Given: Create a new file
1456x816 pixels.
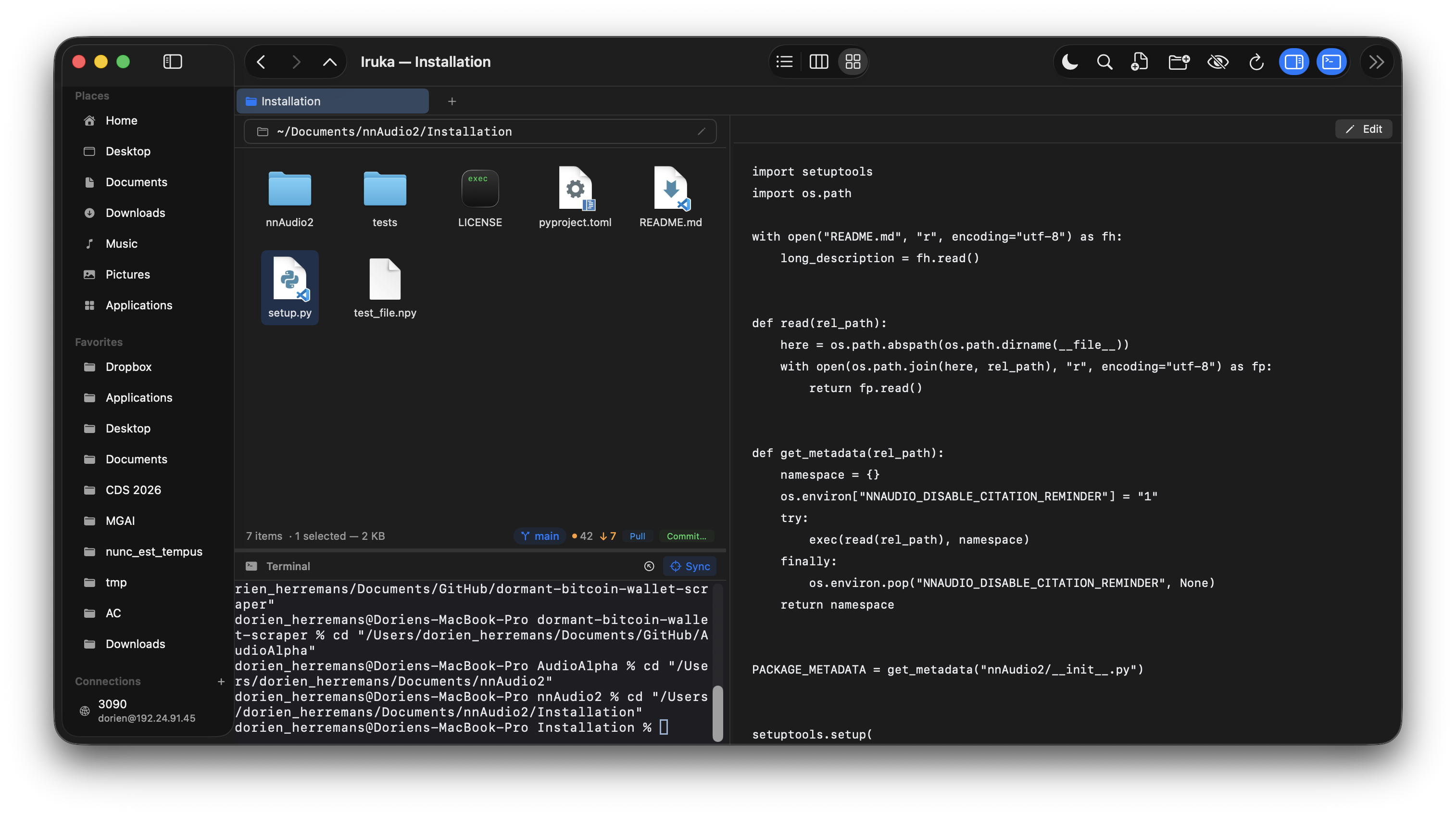Looking at the screenshot, I should pyautogui.click(x=1140, y=62).
